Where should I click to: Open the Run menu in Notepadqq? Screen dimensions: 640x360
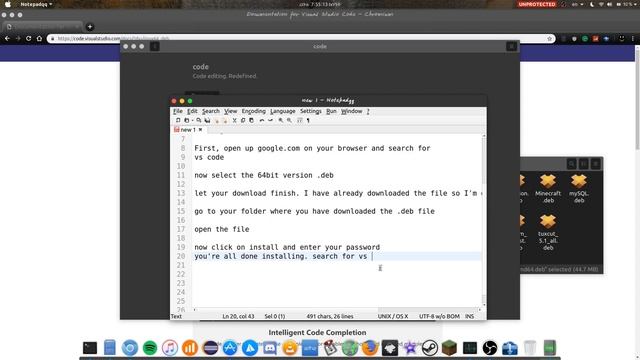[x=331, y=111]
